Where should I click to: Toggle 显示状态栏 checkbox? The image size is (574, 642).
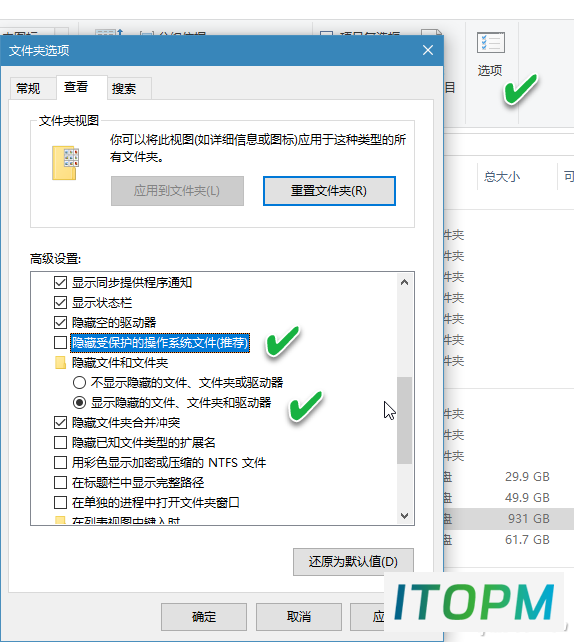[60, 303]
